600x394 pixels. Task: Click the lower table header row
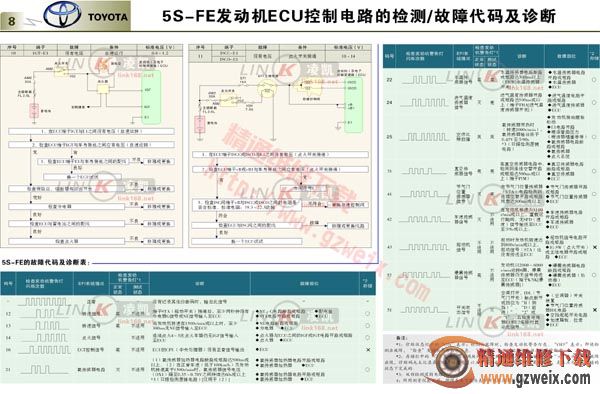click(188, 283)
